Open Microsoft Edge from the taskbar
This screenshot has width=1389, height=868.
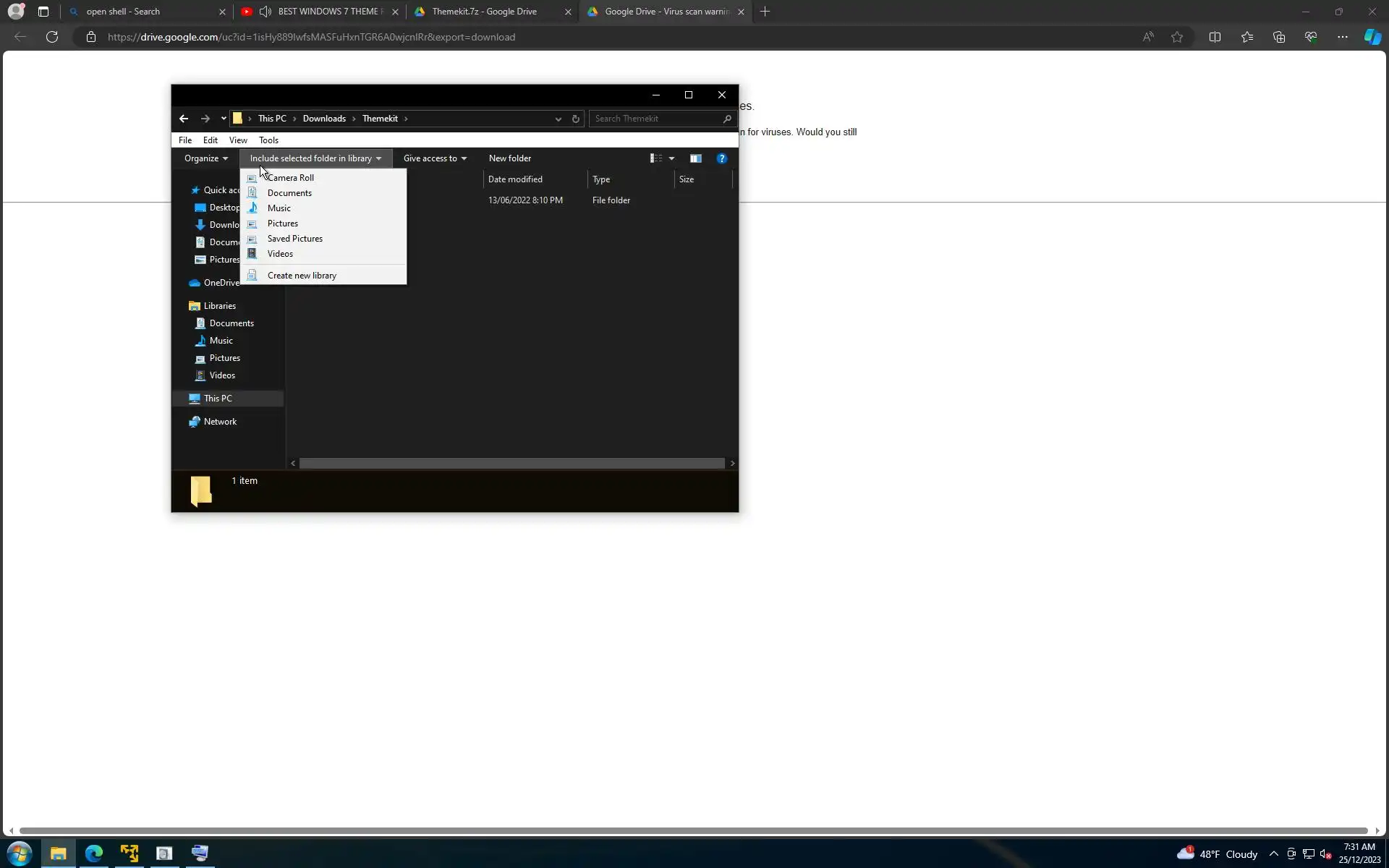click(94, 854)
